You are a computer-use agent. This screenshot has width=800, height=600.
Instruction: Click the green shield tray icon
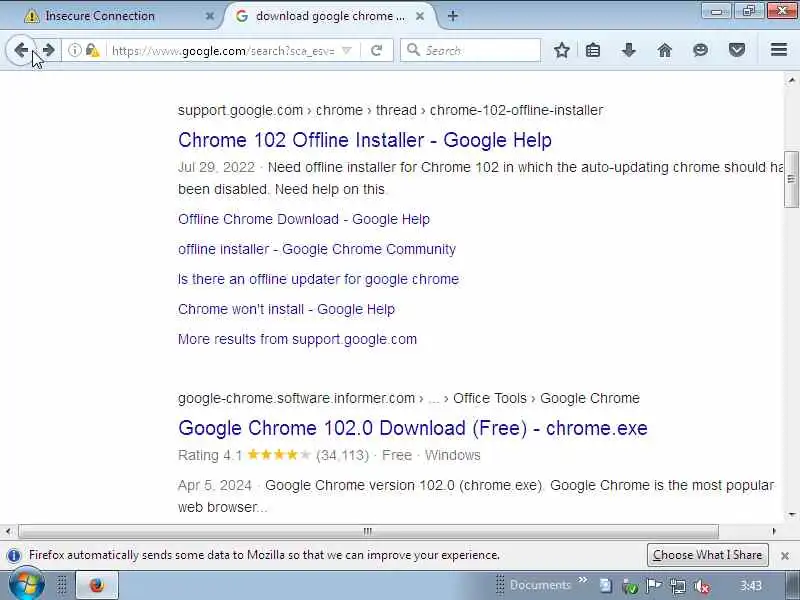(630, 586)
